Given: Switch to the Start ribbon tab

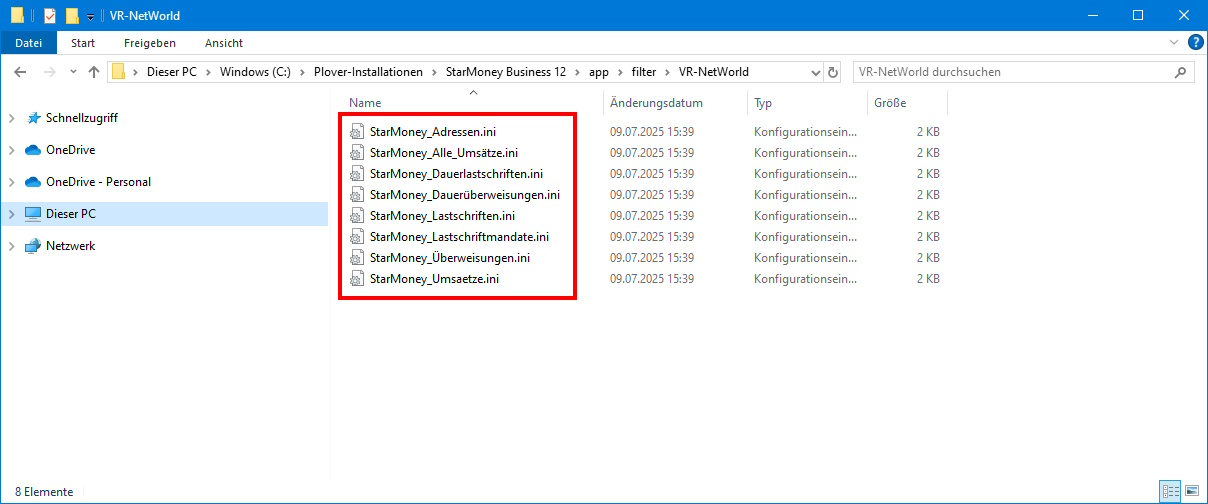Looking at the screenshot, I should (83, 43).
